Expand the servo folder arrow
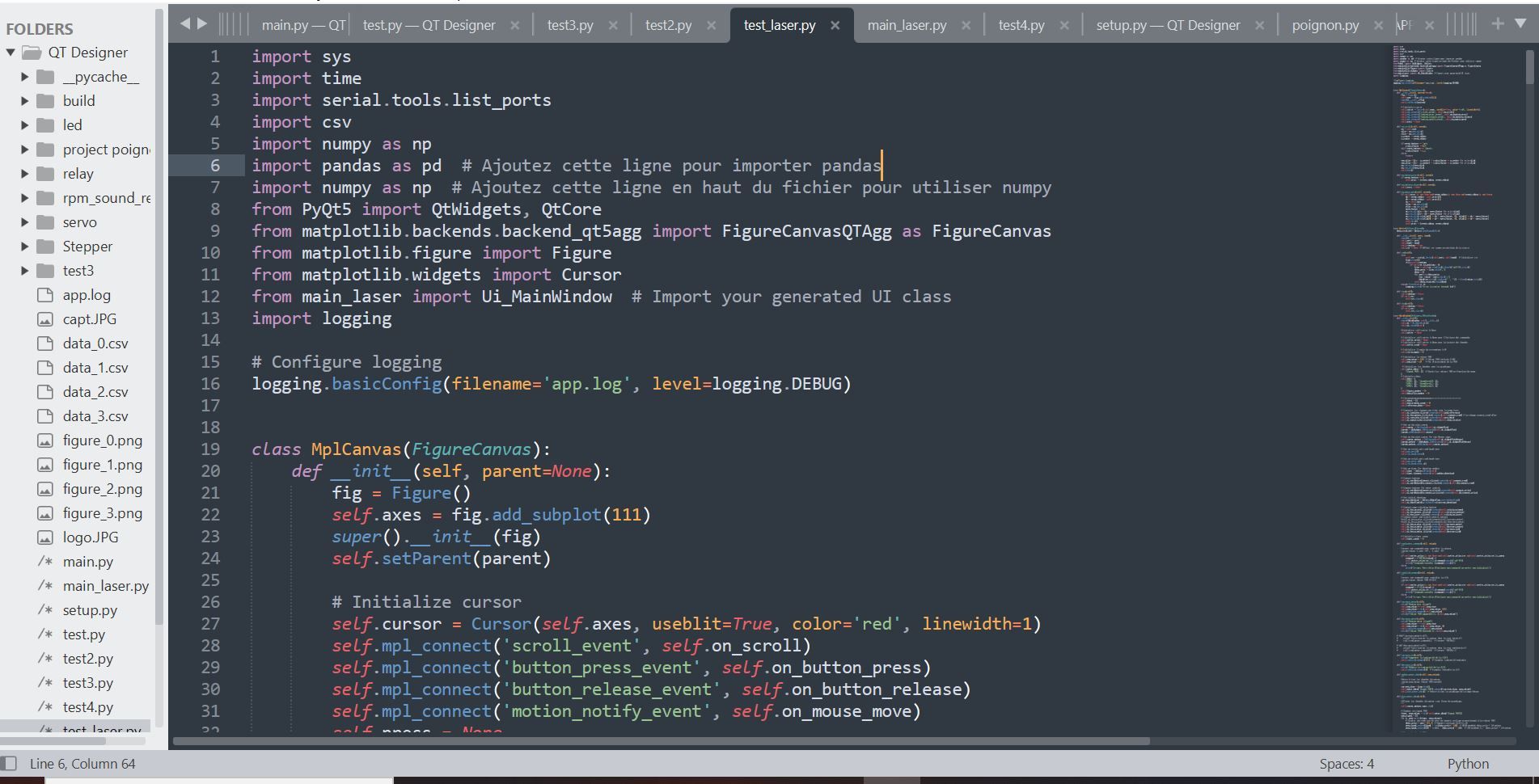Screen dimensions: 1539x784 pos(24,222)
